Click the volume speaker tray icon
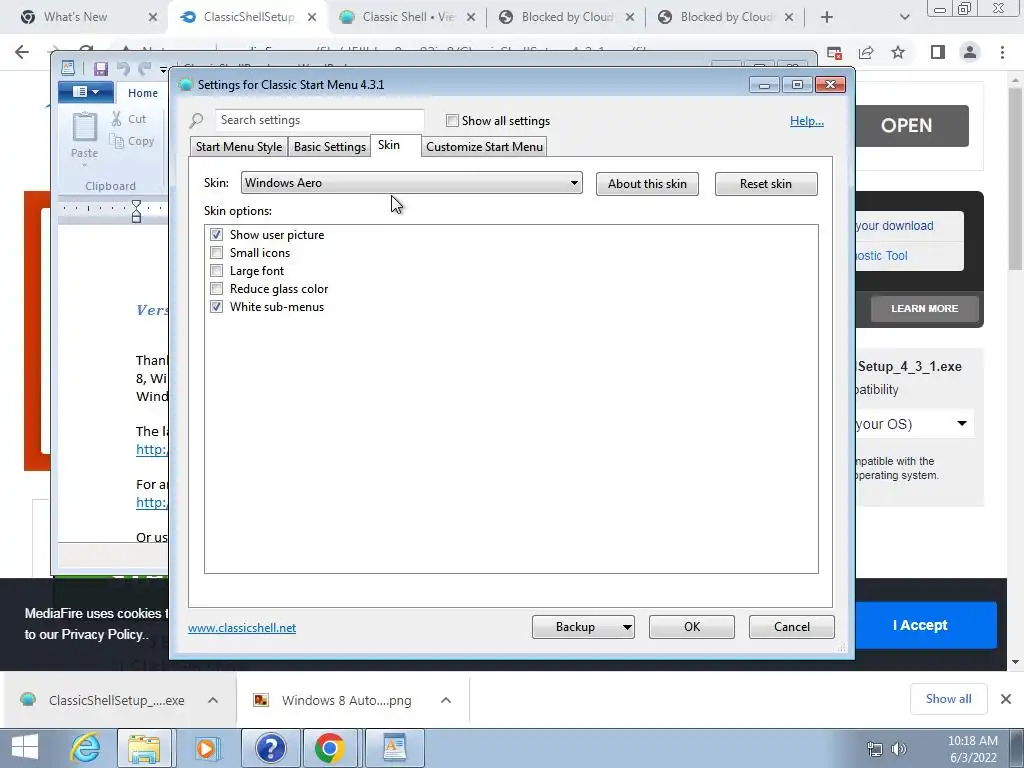Viewport: 1024px width, 768px height. (899, 749)
